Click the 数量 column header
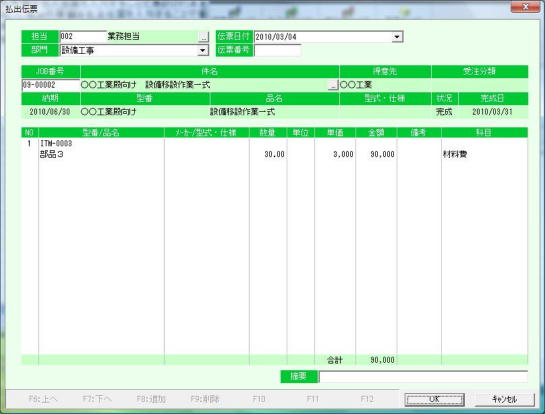545x414 pixels. click(268, 132)
